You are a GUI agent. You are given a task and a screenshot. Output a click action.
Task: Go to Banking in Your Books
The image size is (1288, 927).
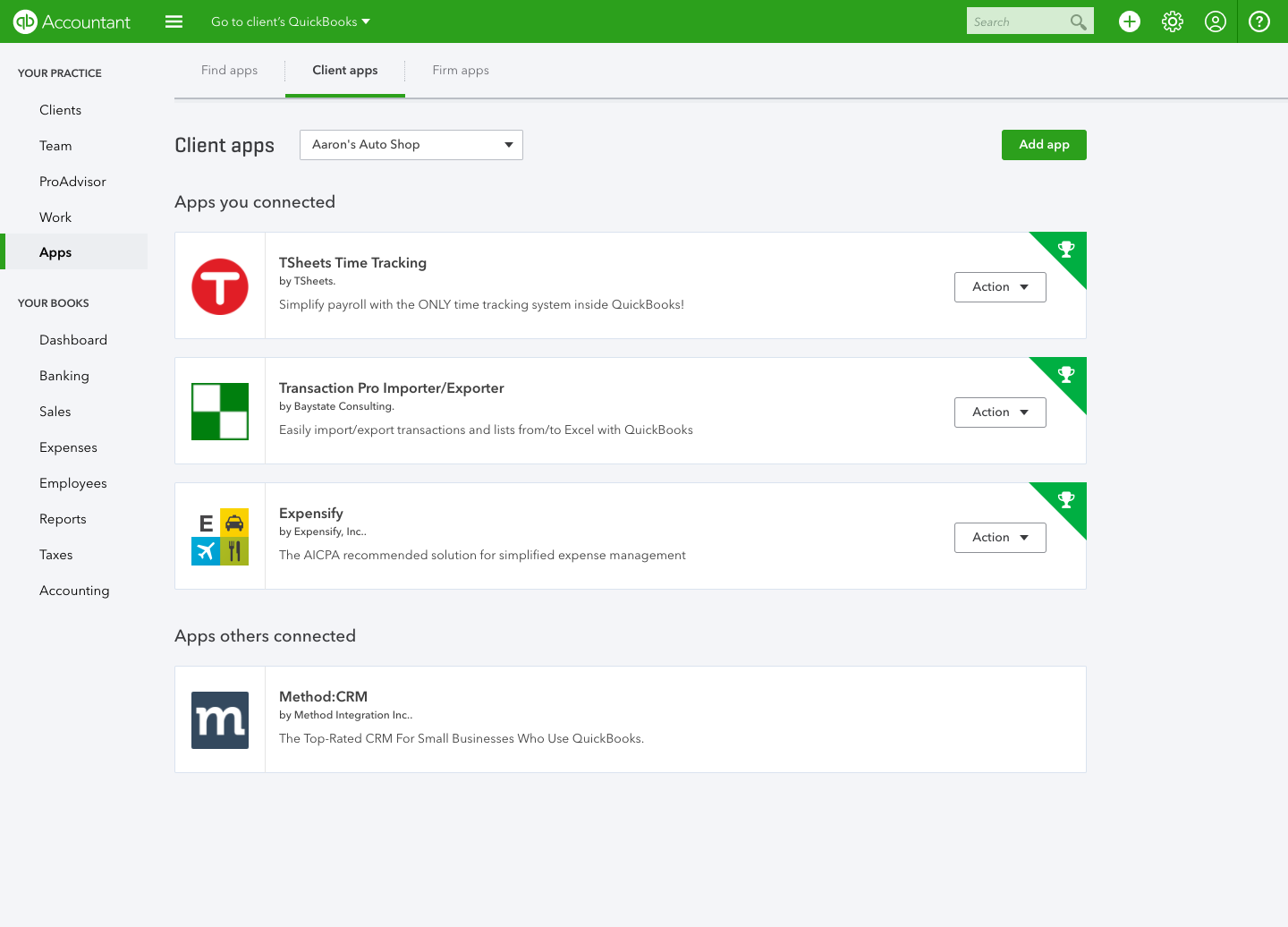(64, 376)
